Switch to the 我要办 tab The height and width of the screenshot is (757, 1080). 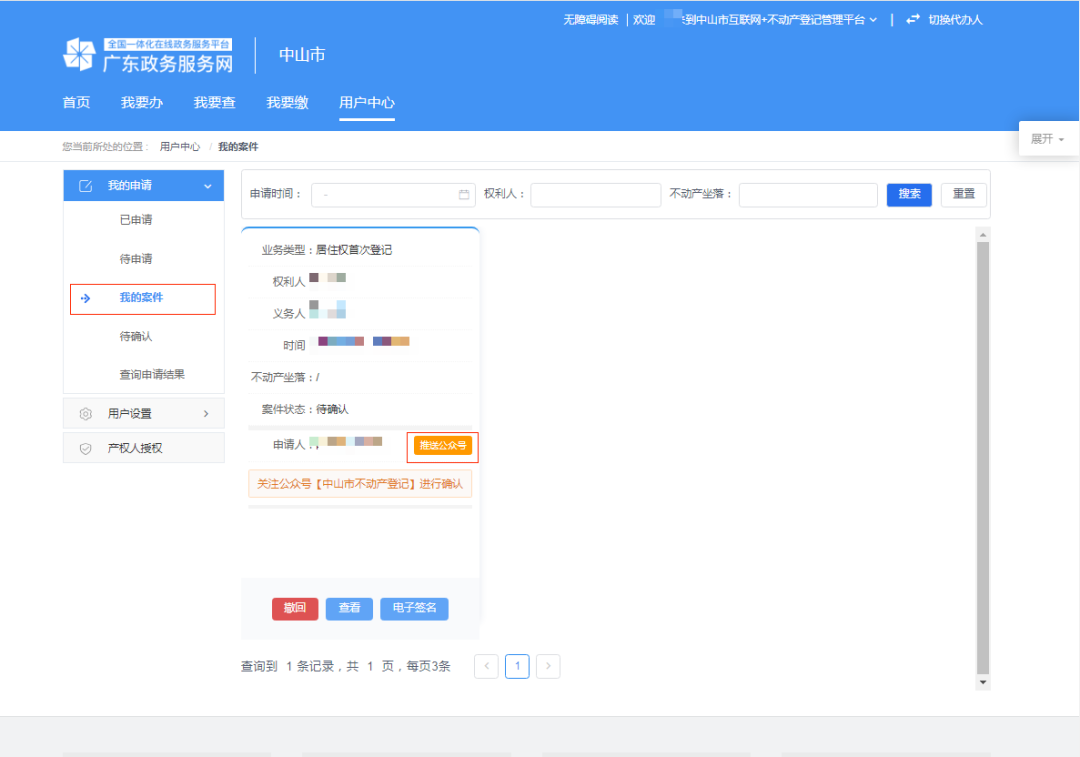[x=141, y=102]
